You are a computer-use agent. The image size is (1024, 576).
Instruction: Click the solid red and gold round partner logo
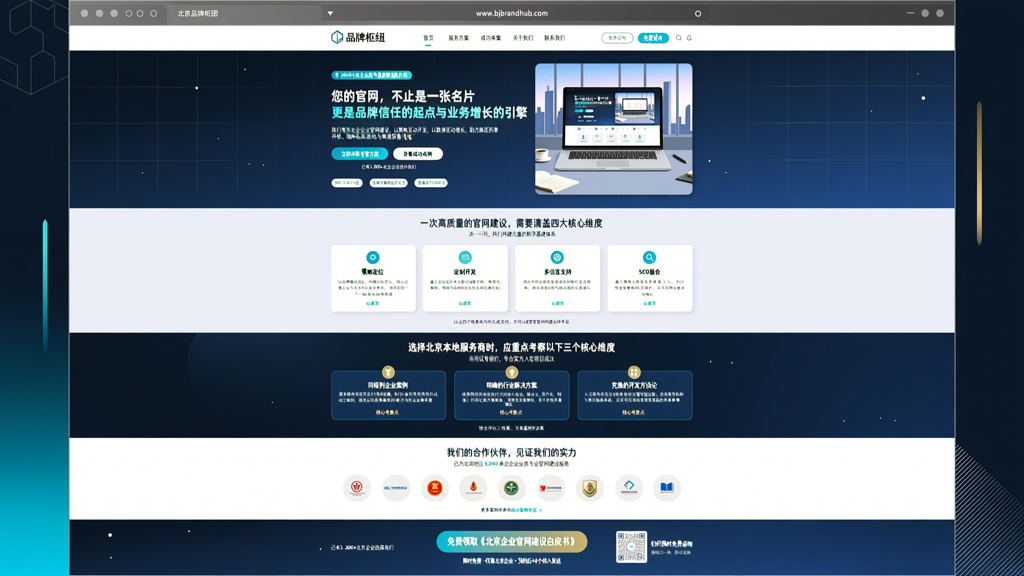(x=434, y=488)
